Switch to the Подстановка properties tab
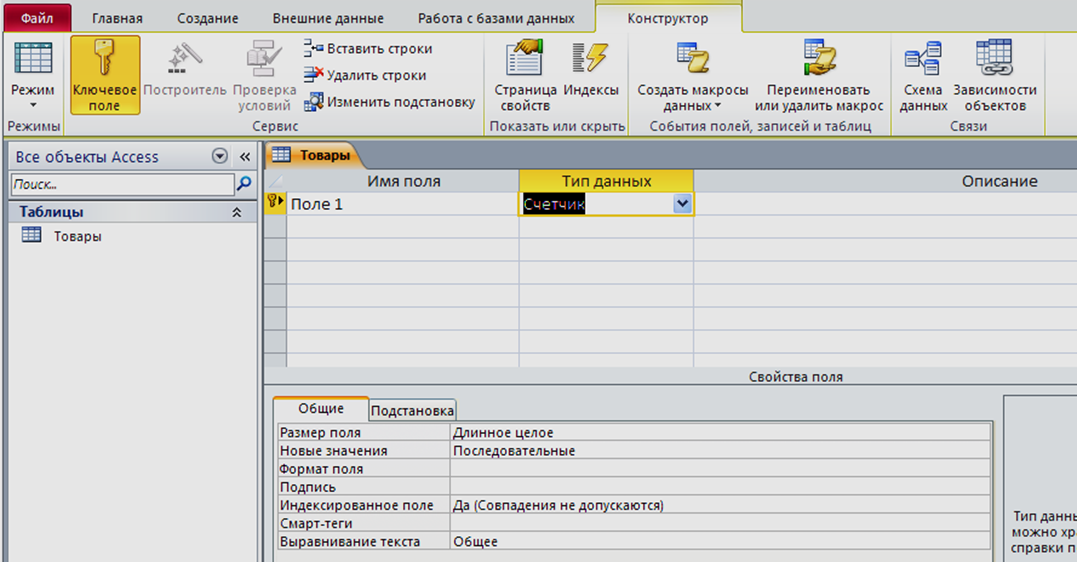The image size is (1077, 562). coord(412,411)
